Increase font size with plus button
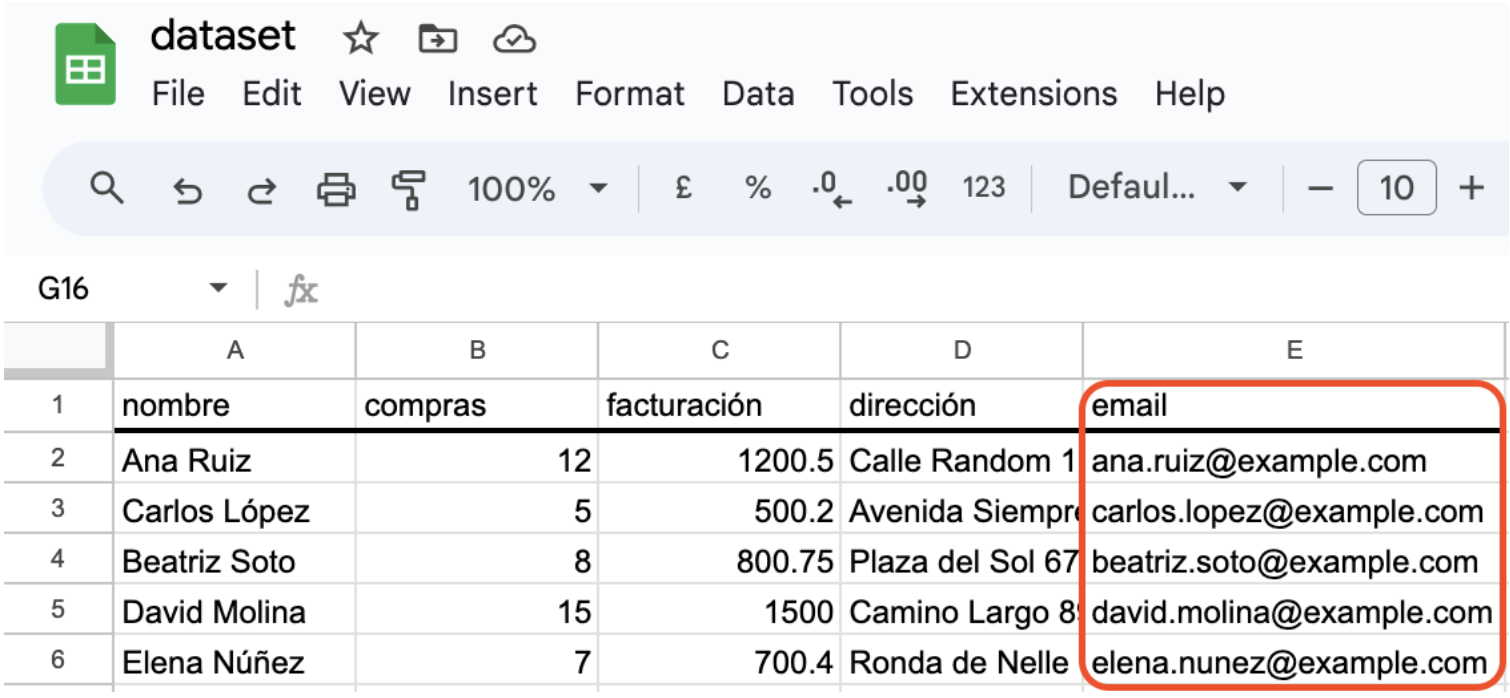The image size is (1510, 698). [1471, 188]
